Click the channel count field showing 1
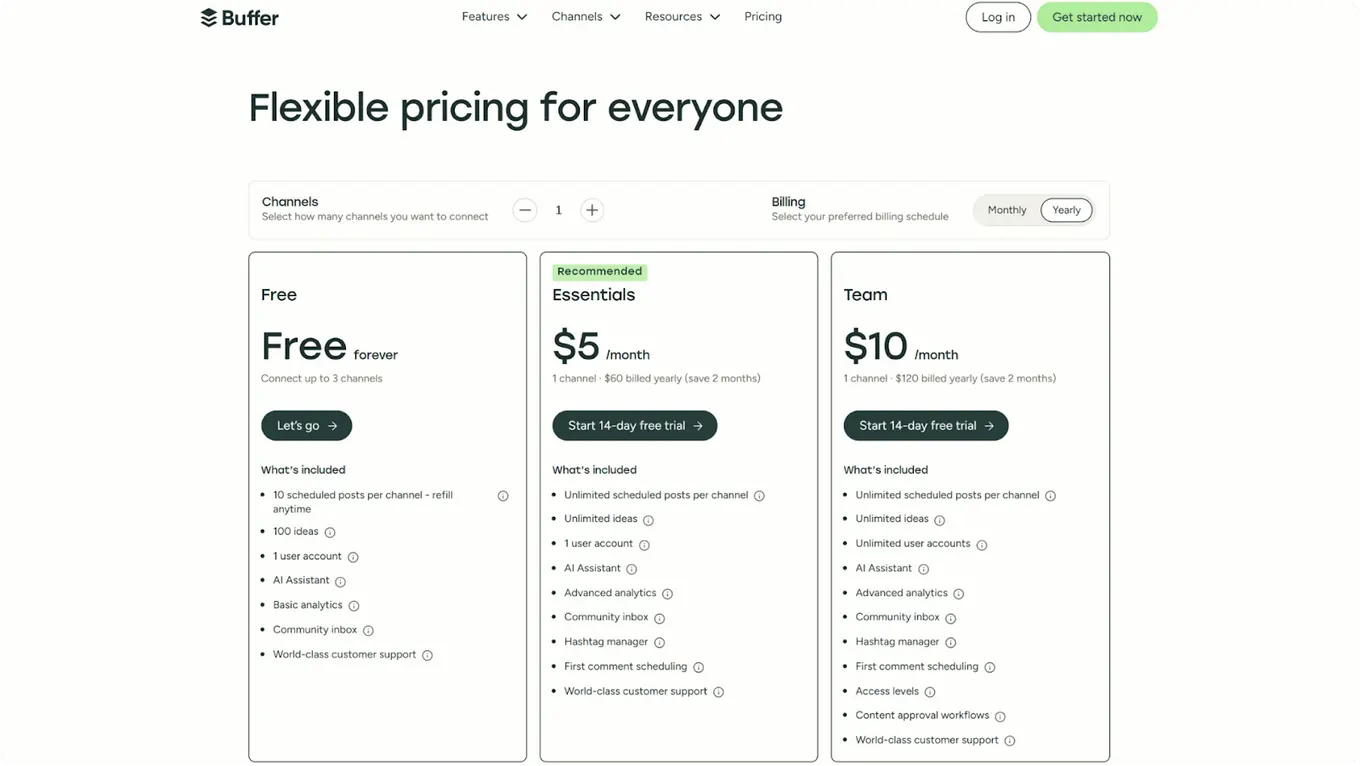Image resolution: width=1360 pixels, height=766 pixels. [558, 210]
